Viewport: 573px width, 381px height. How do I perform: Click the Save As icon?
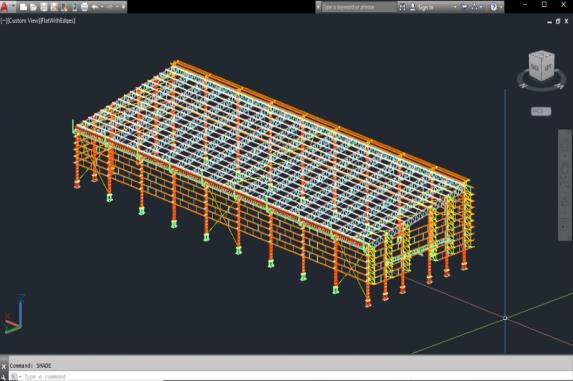point(54,7)
